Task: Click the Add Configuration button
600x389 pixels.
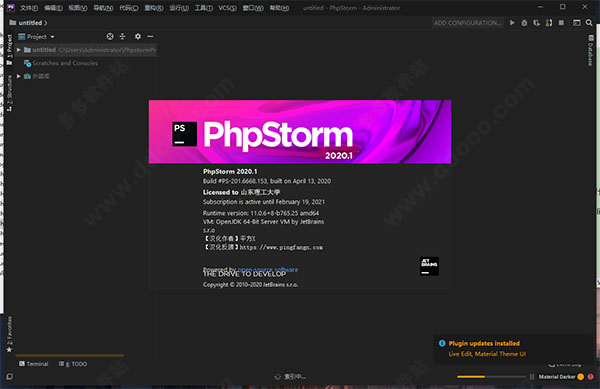Action: [x=467, y=23]
